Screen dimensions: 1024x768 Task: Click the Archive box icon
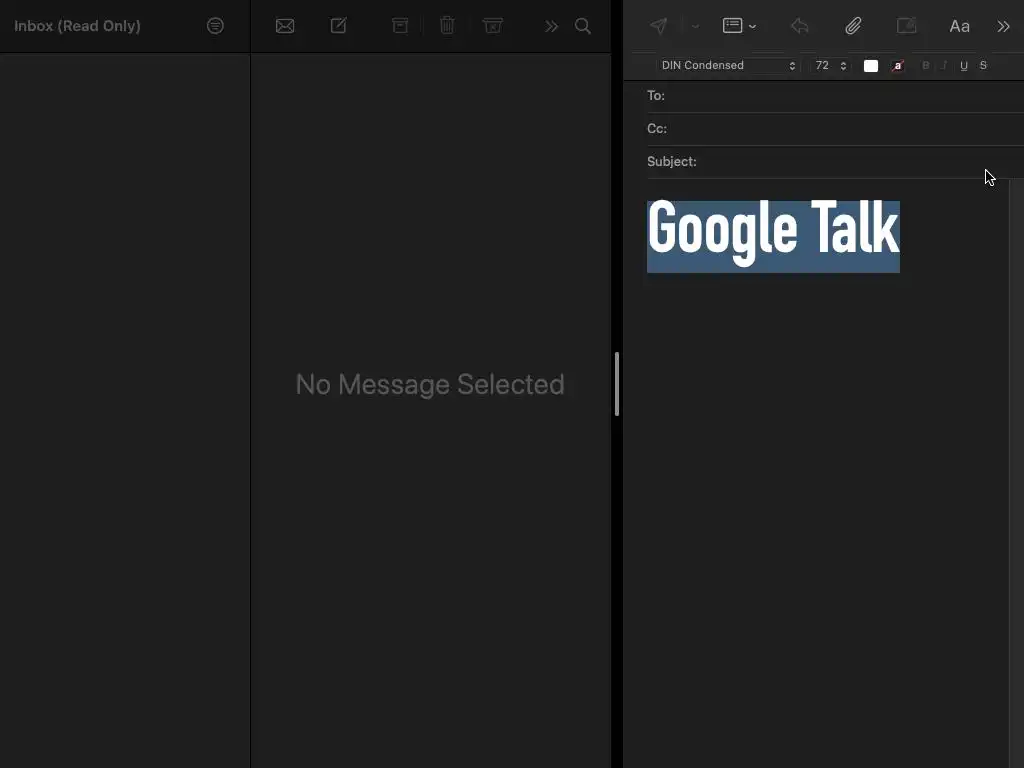[x=400, y=25]
